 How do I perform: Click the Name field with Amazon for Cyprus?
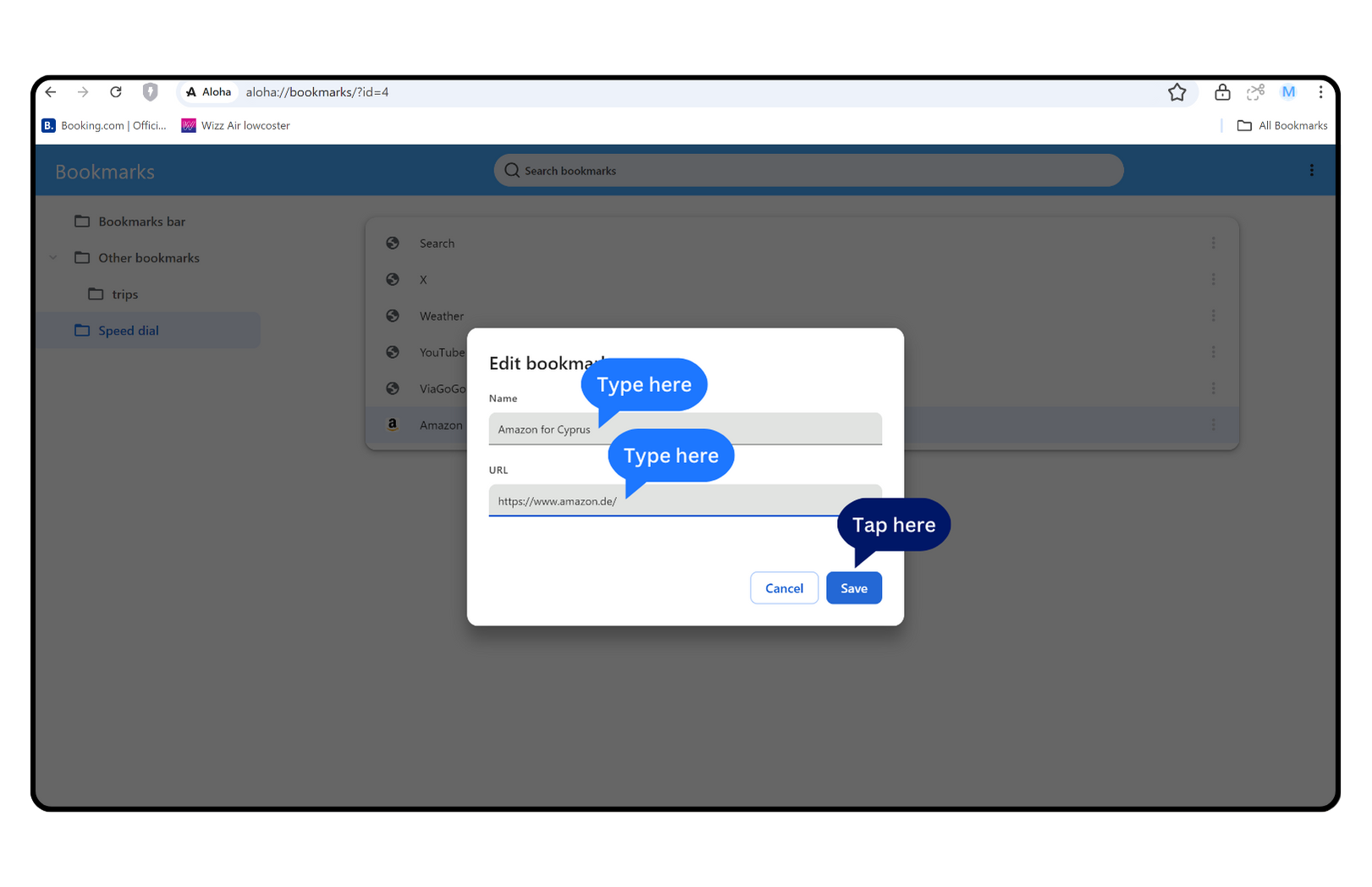(x=685, y=429)
